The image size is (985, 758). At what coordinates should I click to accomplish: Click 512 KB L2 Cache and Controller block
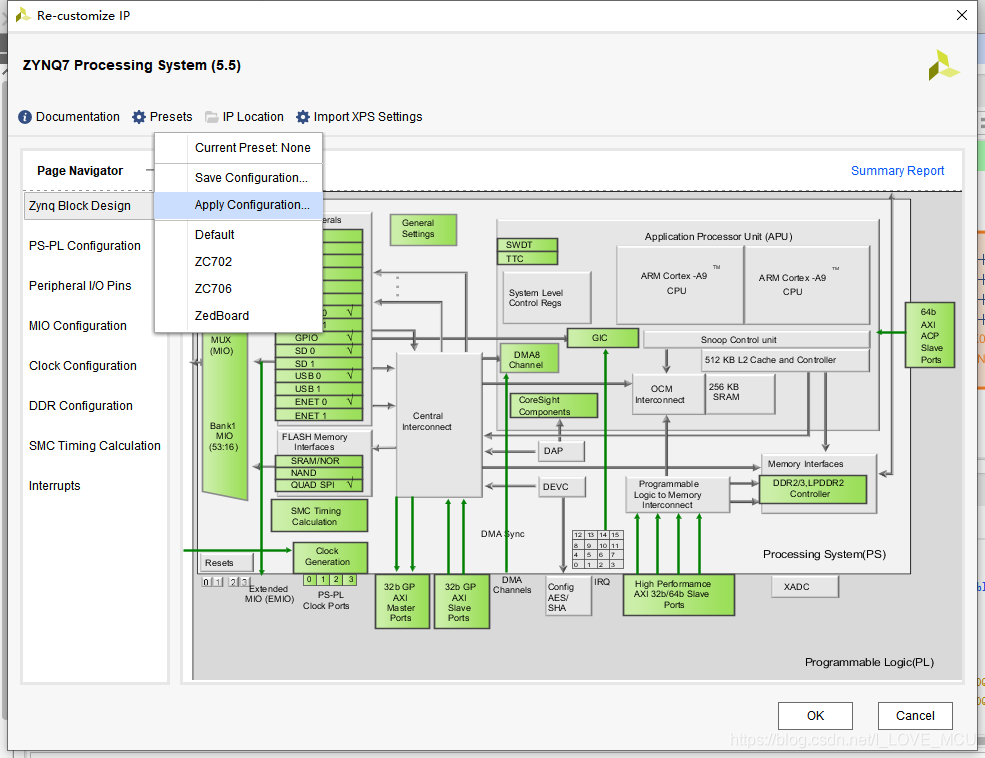click(785, 360)
